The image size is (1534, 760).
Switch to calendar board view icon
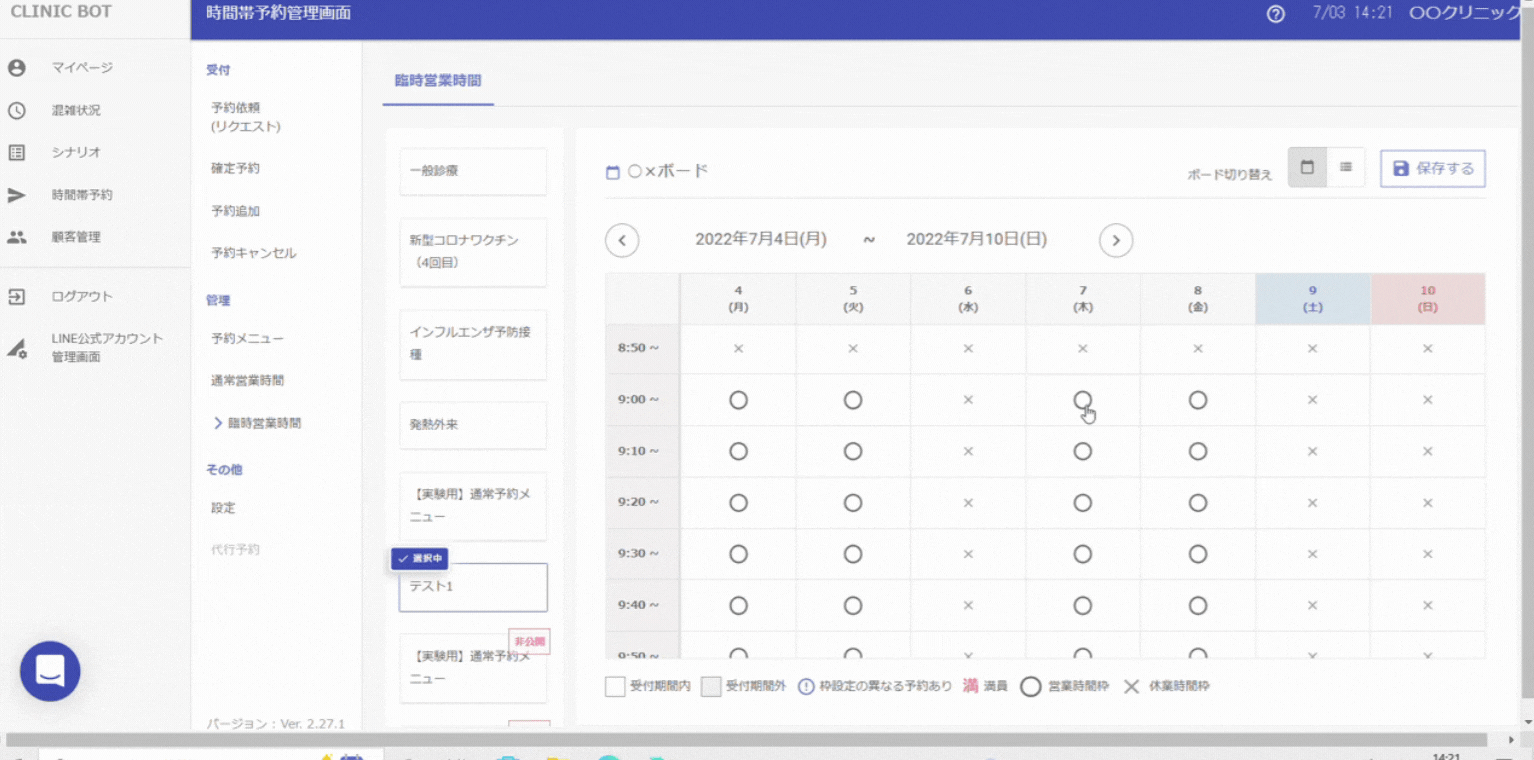coord(1307,168)
